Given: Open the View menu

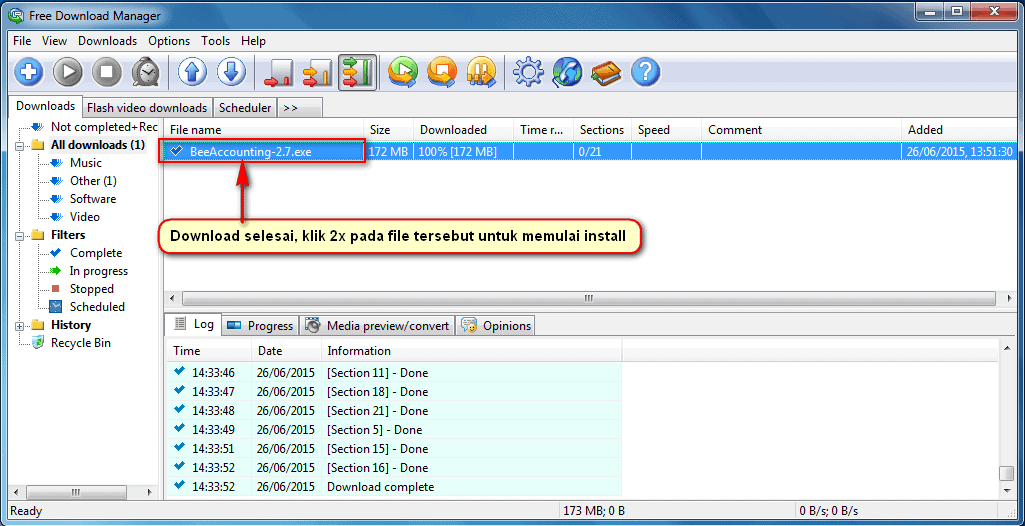Looking at the screenshot, I should coord(54,41).
